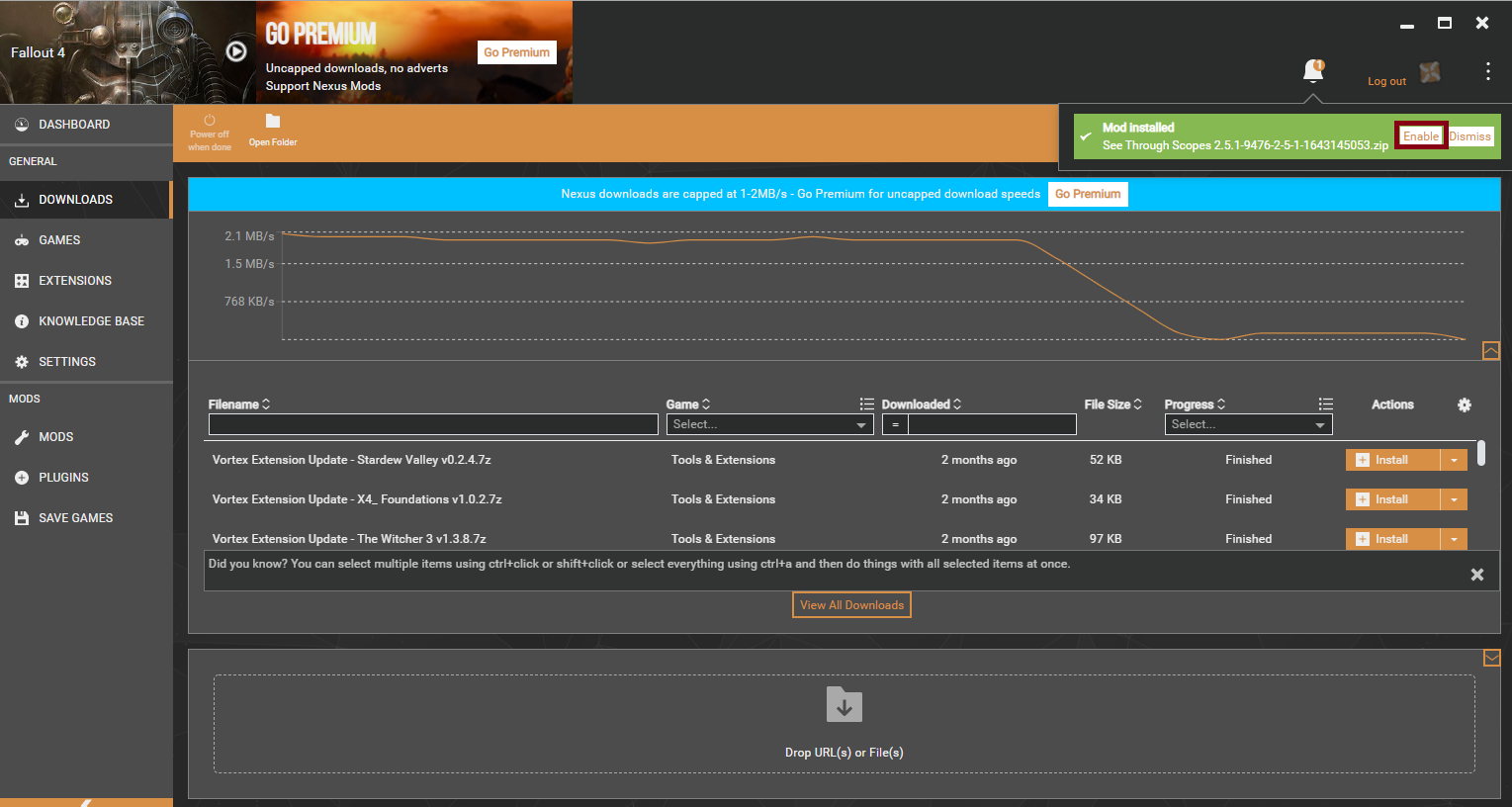1512x807 pixels.
Task: Click the 52 KB file size cell
Action: coord(1106,460)
